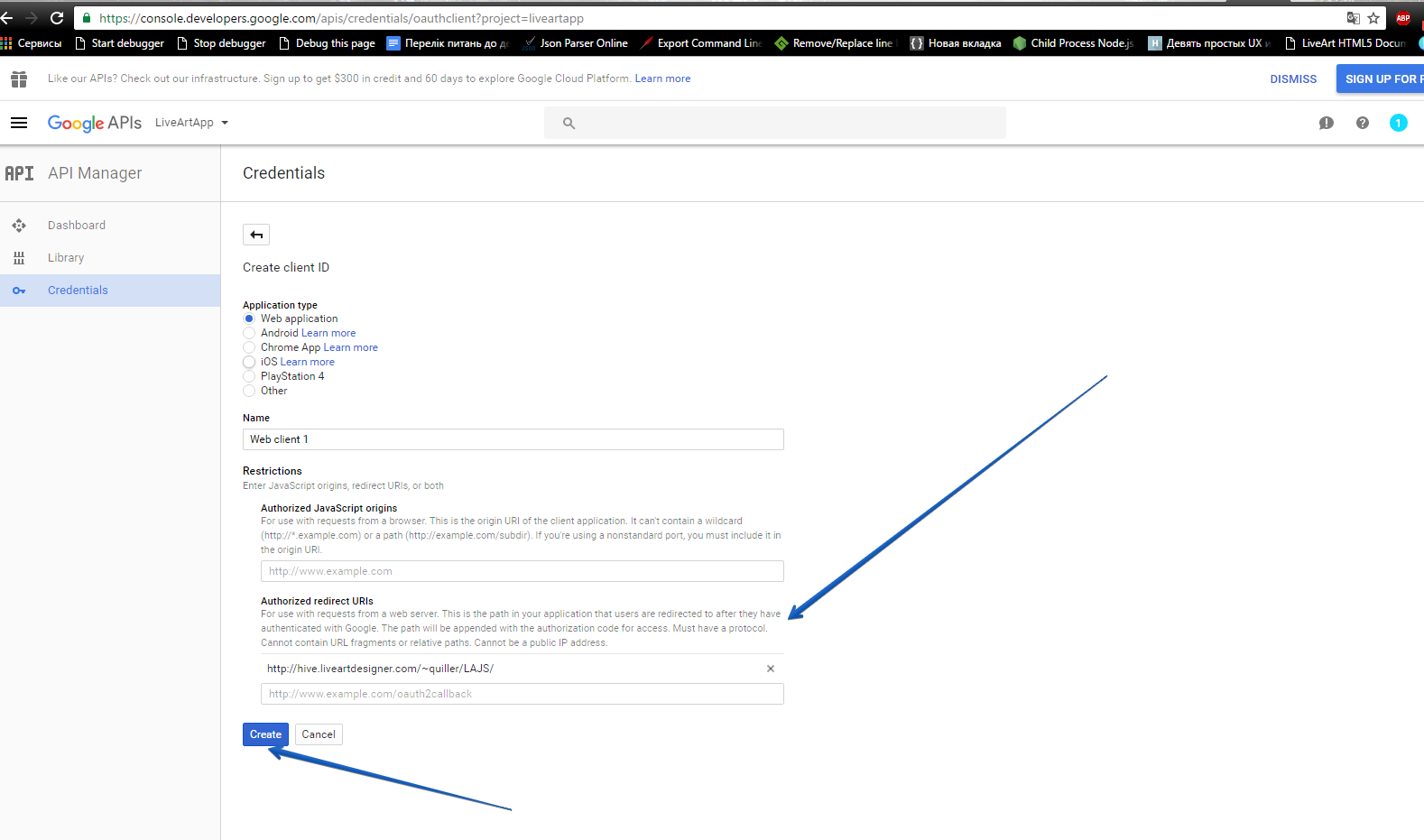Open Android Learn more link

pyautogui.click(x=328, y=333)
